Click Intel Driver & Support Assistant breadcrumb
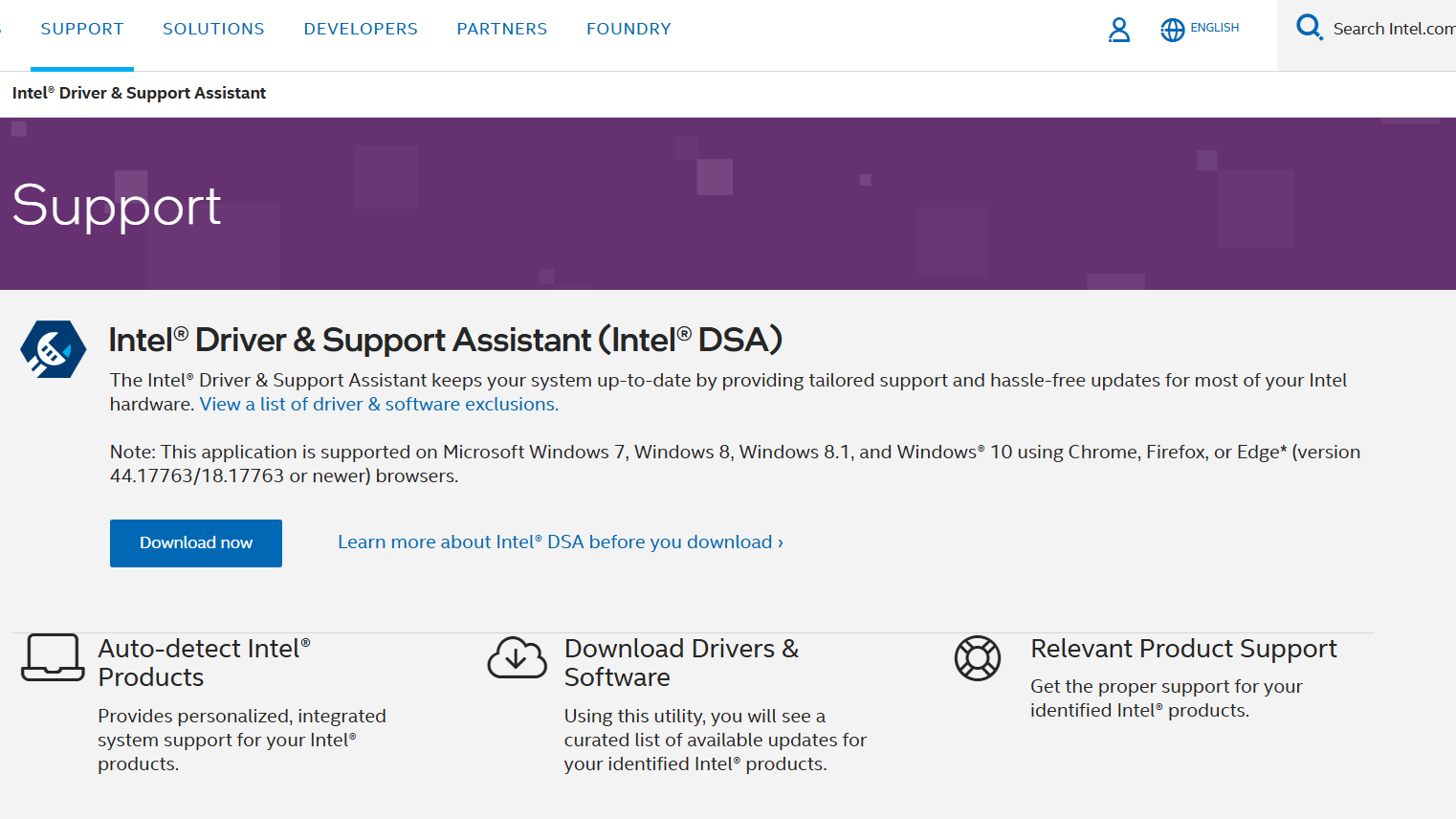1456x819 pixels. pos(139,93)
